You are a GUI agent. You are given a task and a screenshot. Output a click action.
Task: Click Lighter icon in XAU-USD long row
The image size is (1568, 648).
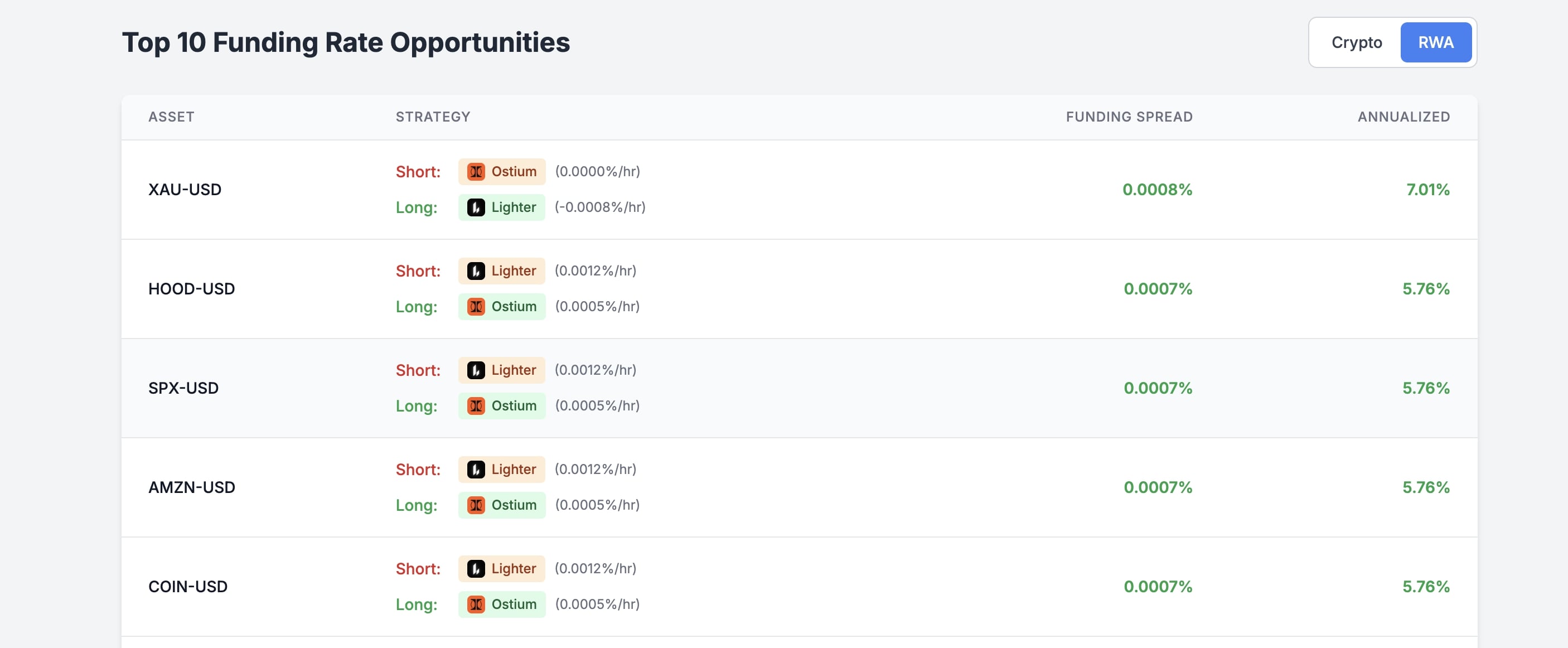pyautogui.click(x=476, y=207)
